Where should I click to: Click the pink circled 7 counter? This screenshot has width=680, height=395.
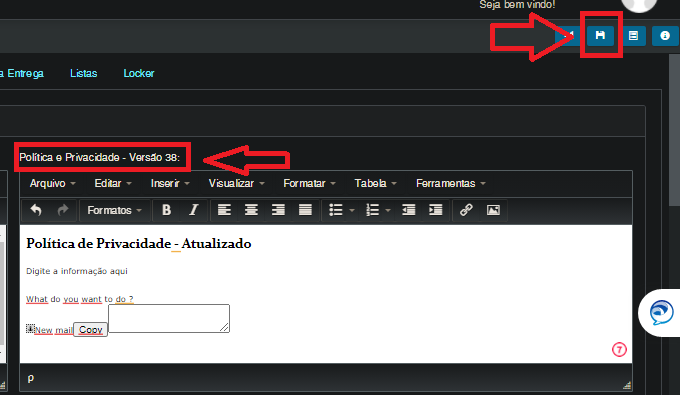point(619,349)
